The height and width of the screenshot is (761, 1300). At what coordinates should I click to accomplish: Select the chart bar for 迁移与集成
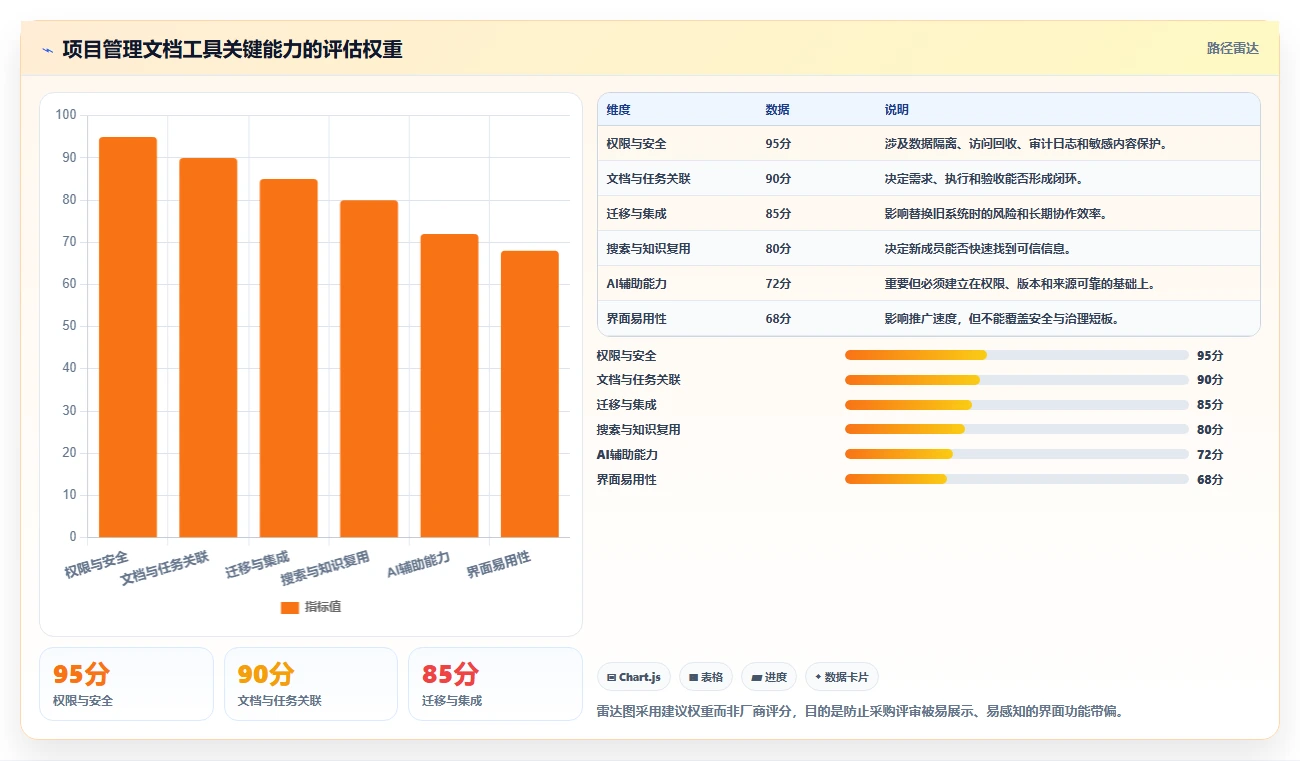click(288, 358)
